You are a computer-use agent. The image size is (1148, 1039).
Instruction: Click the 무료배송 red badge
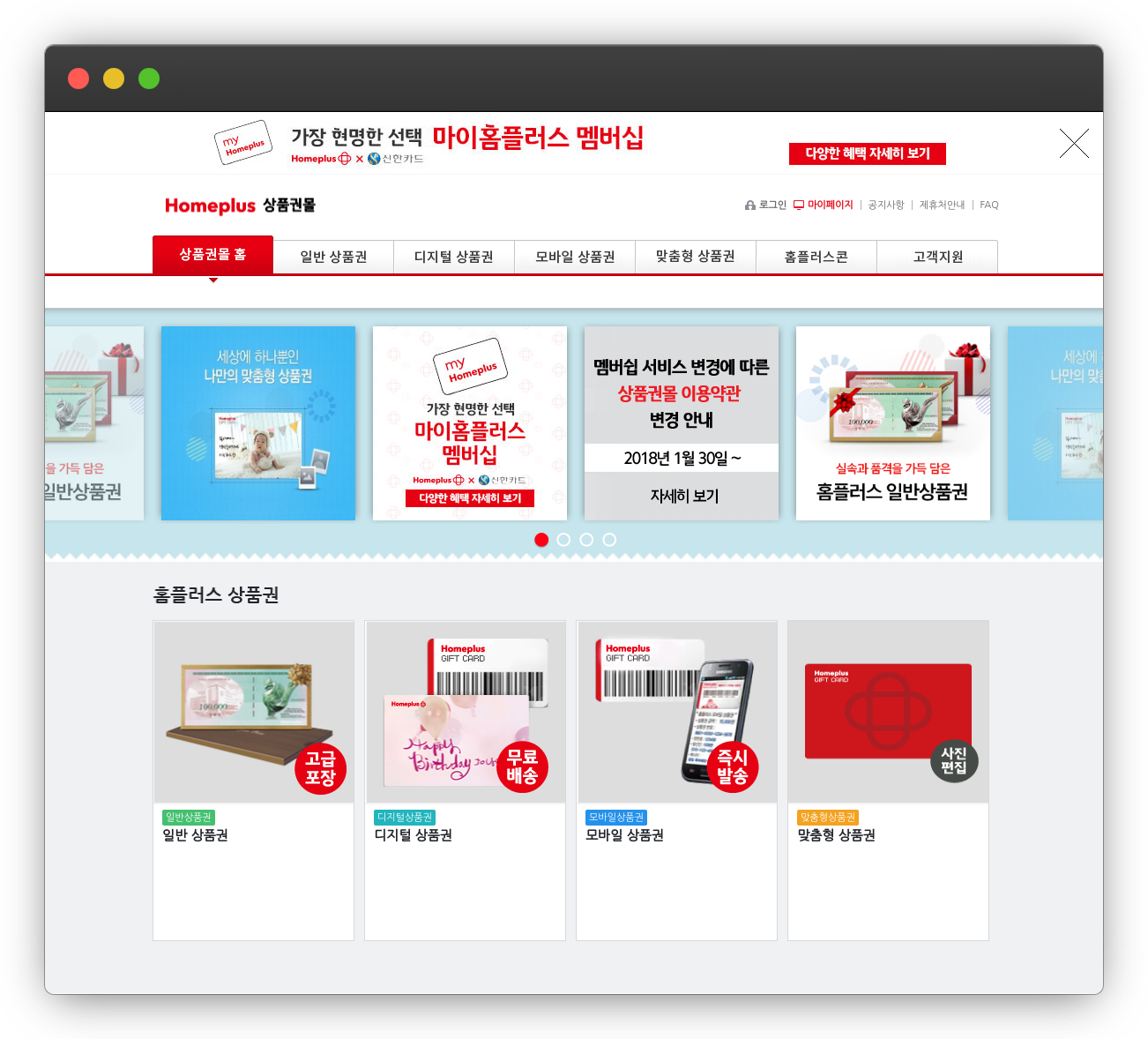522,766
